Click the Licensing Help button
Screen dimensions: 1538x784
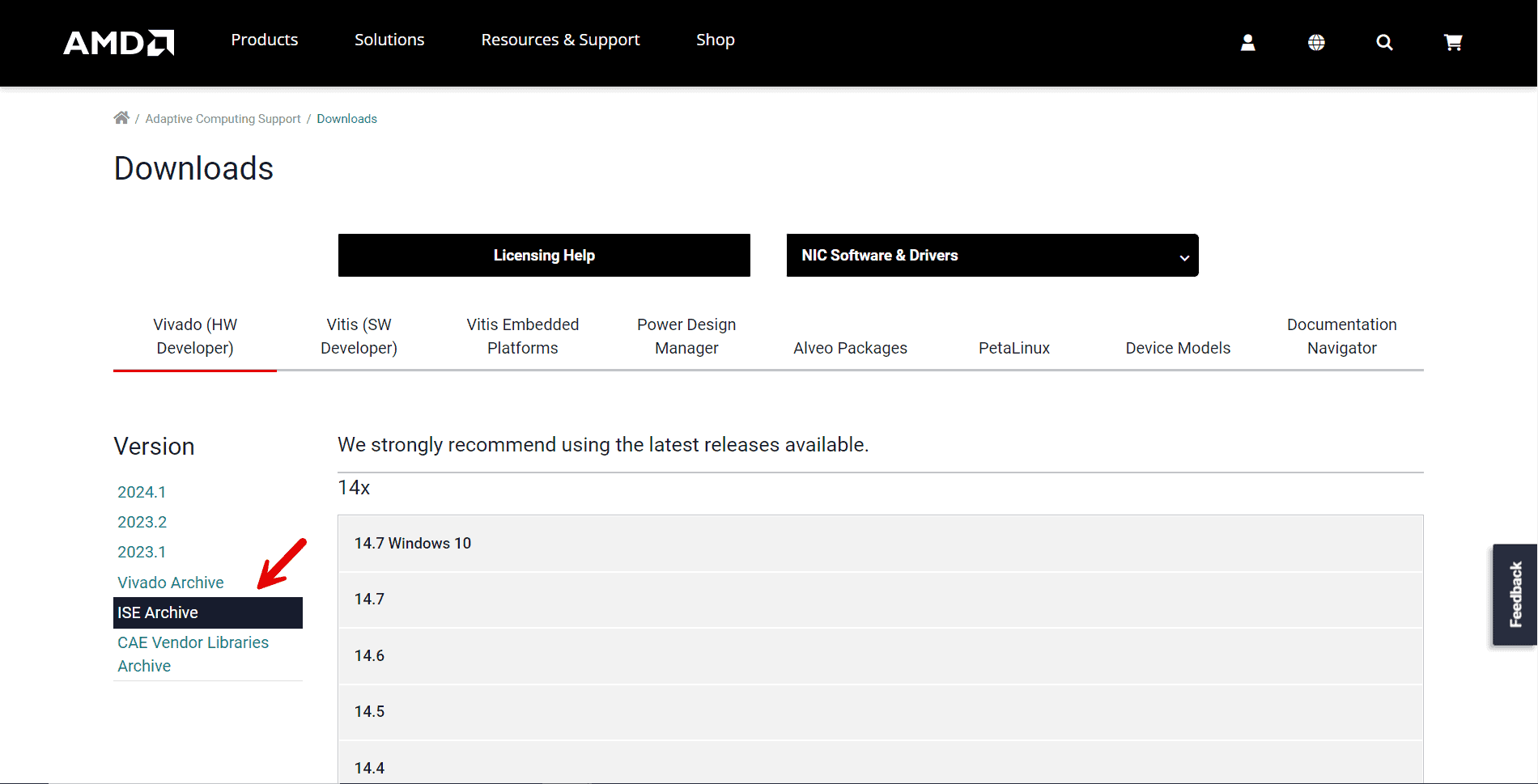pos(544,255)
